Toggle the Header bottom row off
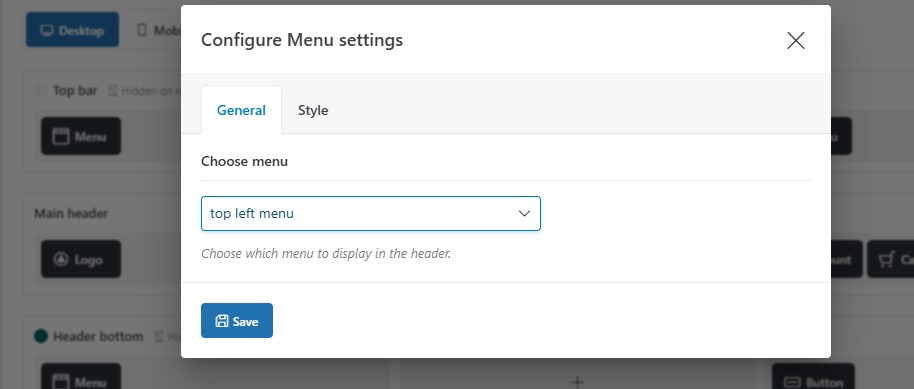914x389 pixels. 41,337
